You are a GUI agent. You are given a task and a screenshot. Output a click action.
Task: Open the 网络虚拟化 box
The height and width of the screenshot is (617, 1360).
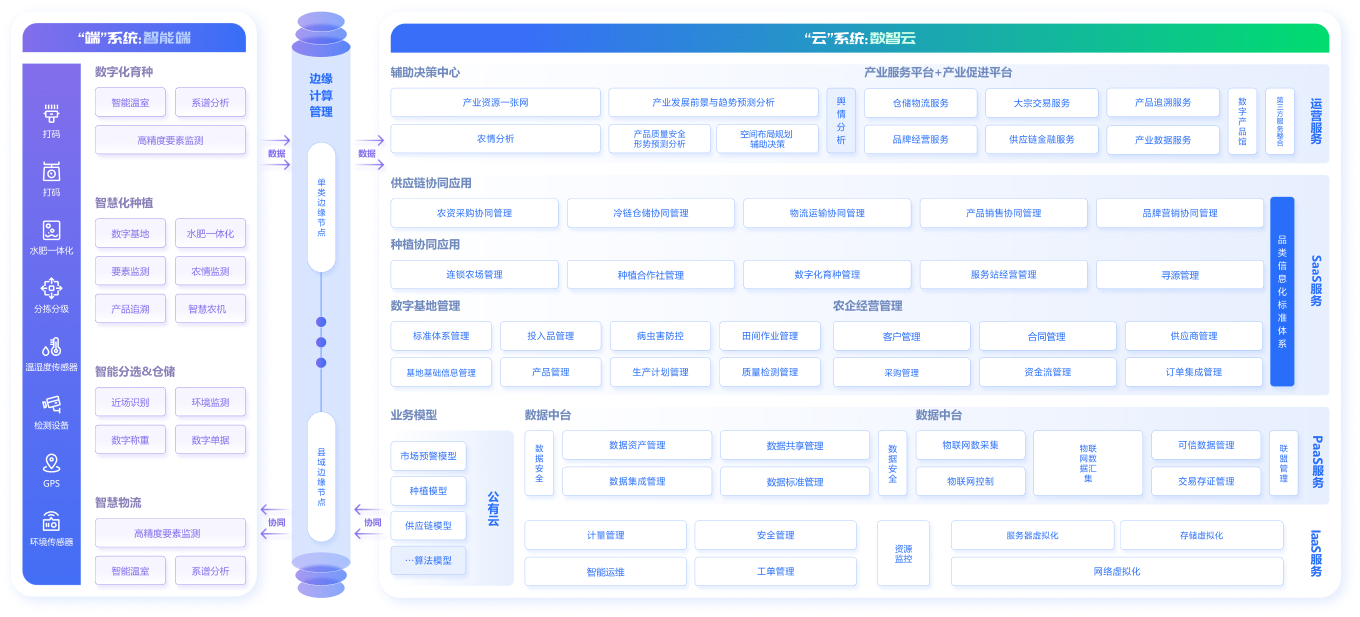tap(1117, 571)
